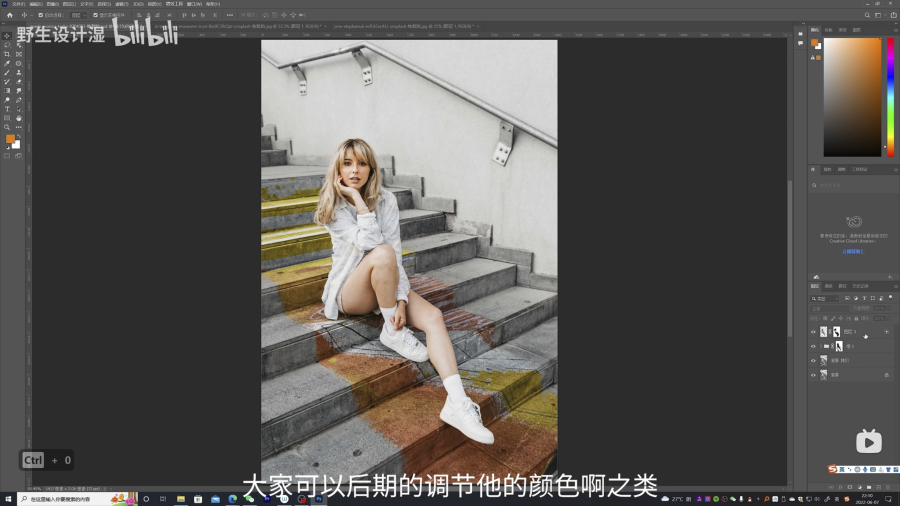Select the layer 3 mask thumbnail
The width and height of the screenshot is (900, 506).
click(836, 332)
